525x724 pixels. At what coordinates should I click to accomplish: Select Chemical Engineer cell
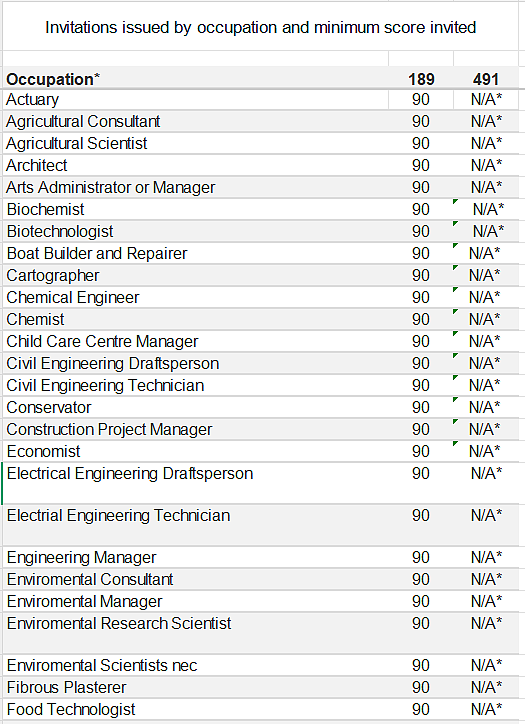pos(195,297)
